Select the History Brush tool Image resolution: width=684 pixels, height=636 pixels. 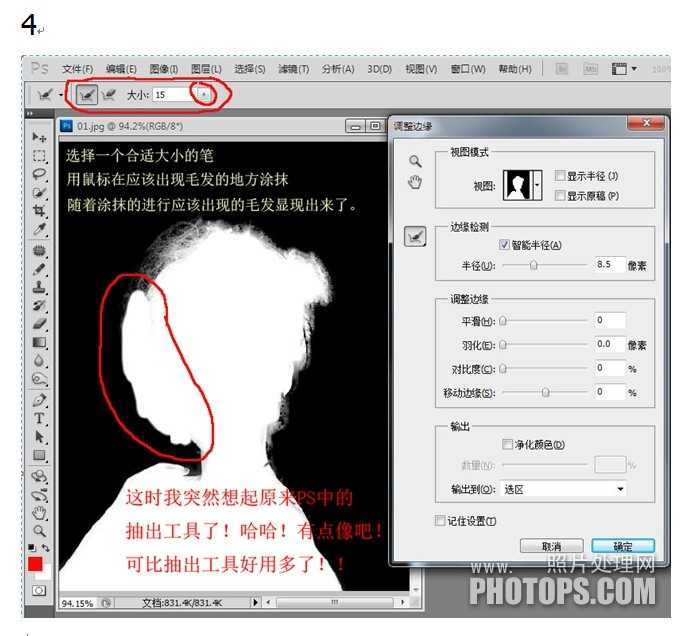[39, 305]
